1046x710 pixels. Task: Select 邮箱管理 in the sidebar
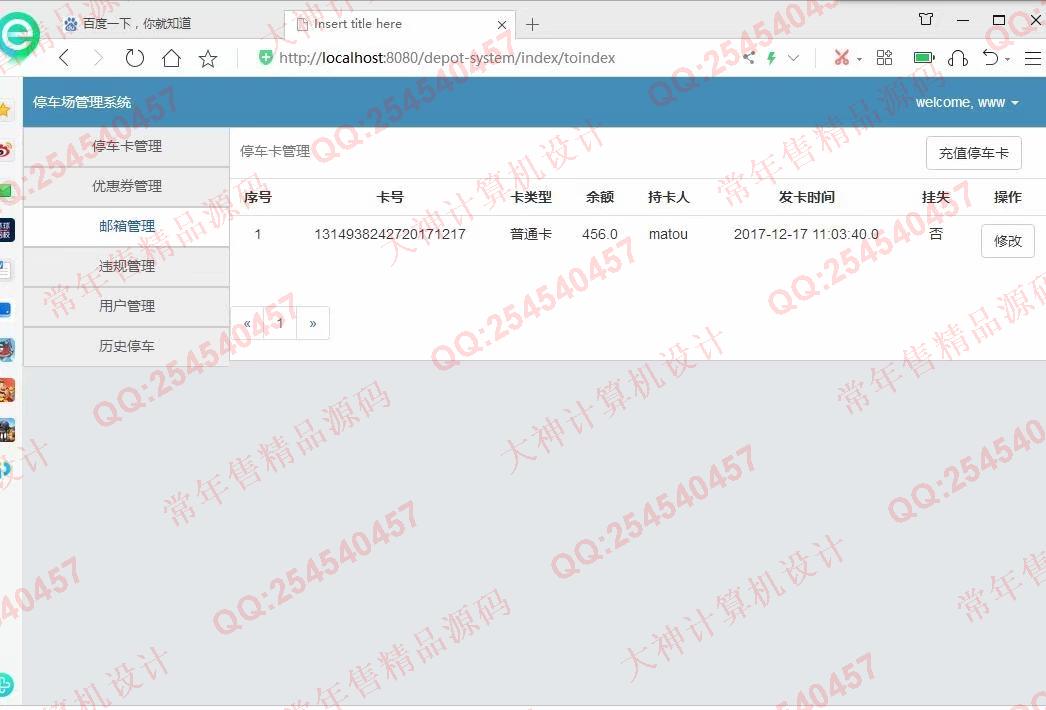[x=127, y=226]
